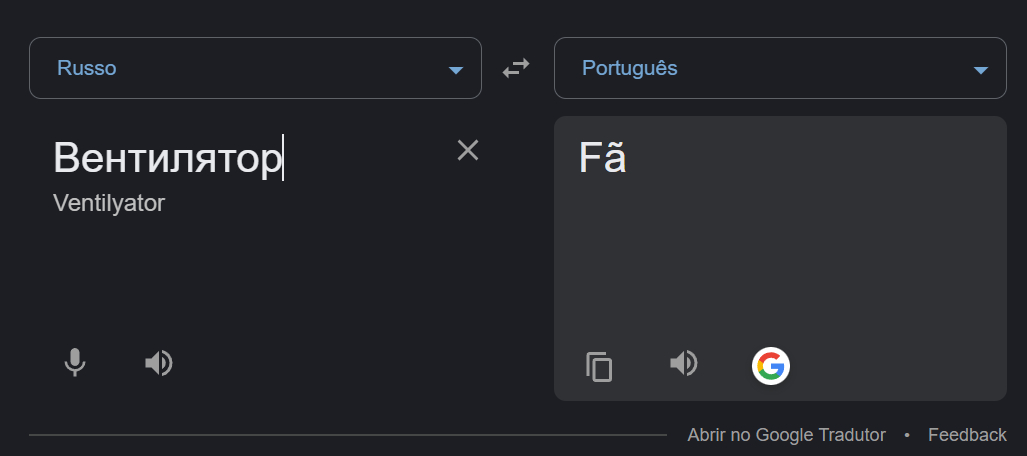This screenshot has width=1027, height=456.
Task: Play audio of the Portuguese translation
Action: pos(683,363)
